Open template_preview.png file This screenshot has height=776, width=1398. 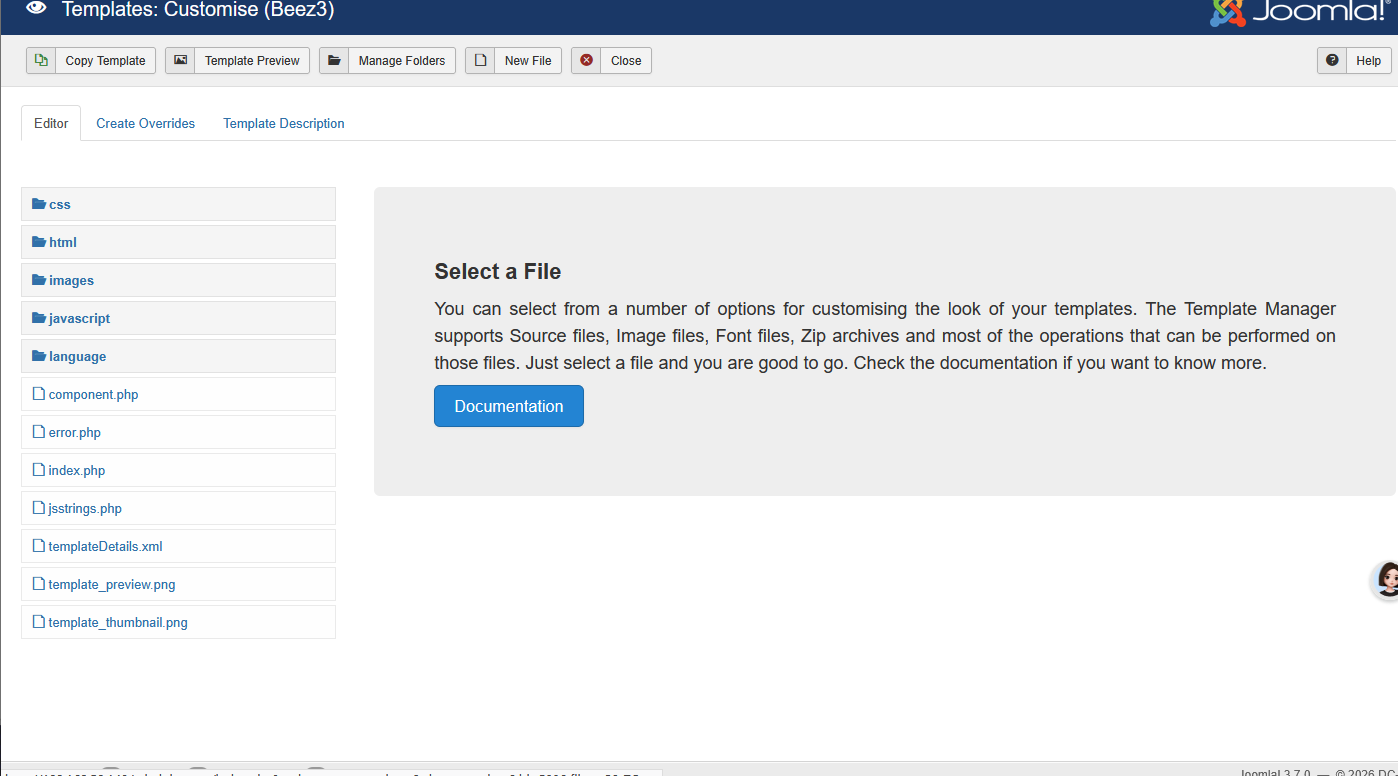(x=111, y=584)
